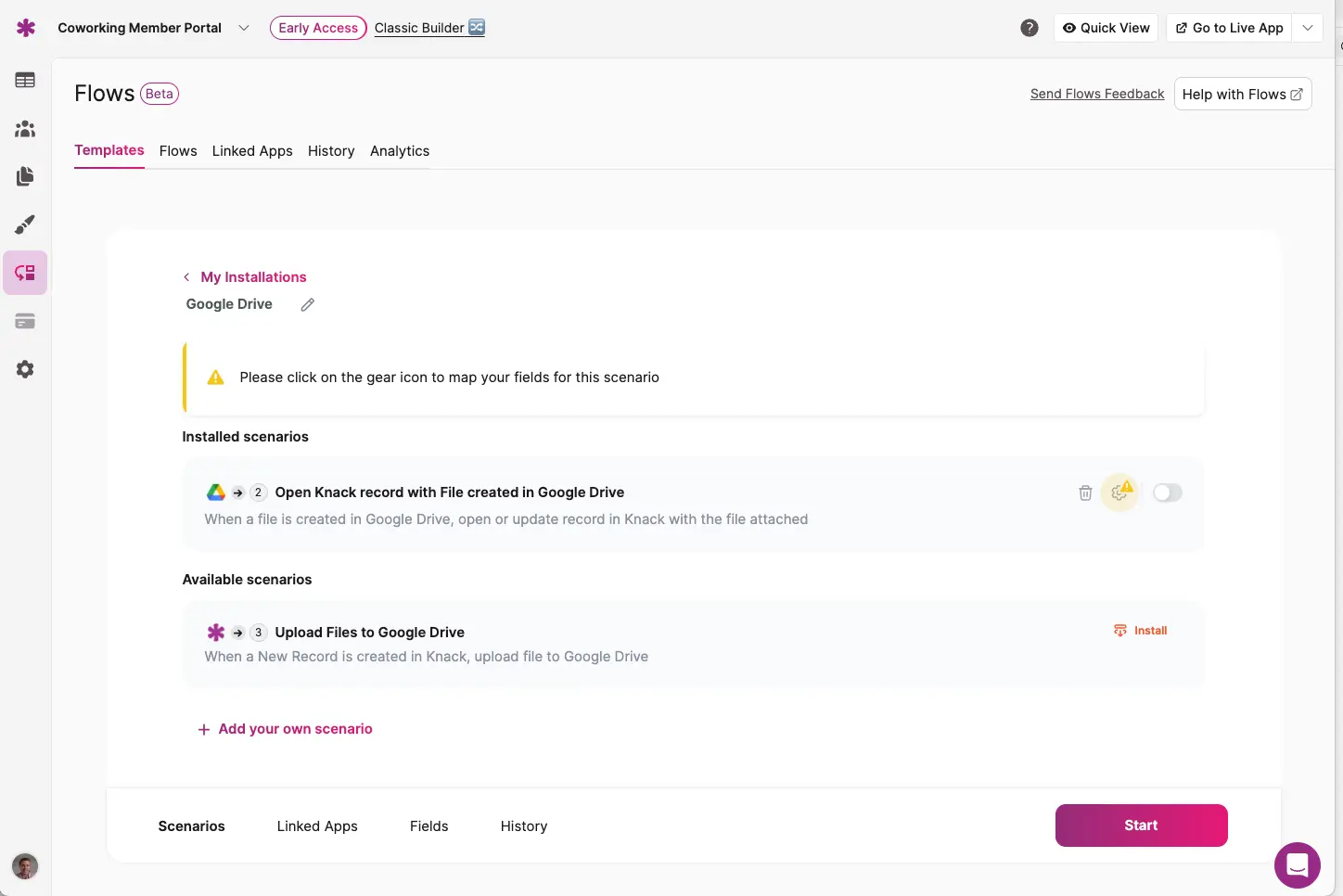Install the Upload Files to Google Drive scenario
The width and height of the screenshot is (1343, 896).
tap(1141, 631)
